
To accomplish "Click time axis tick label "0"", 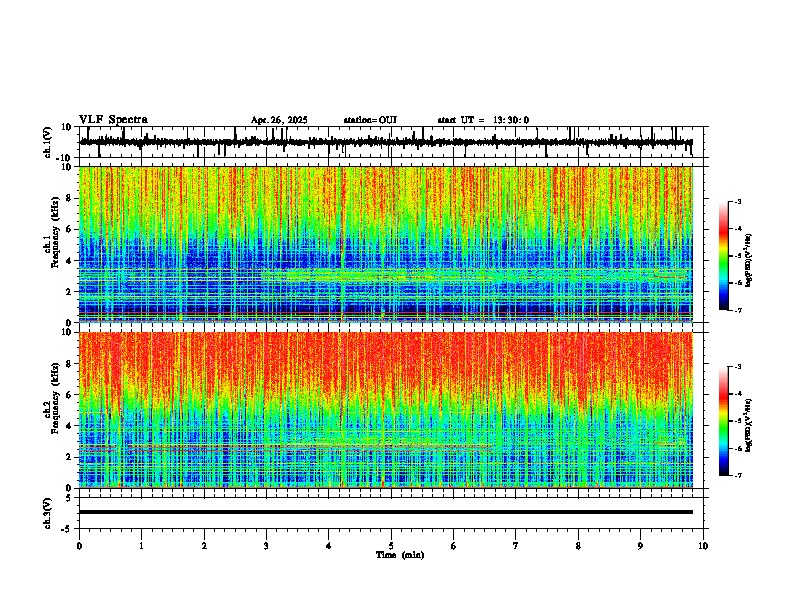I will [79, 546].
